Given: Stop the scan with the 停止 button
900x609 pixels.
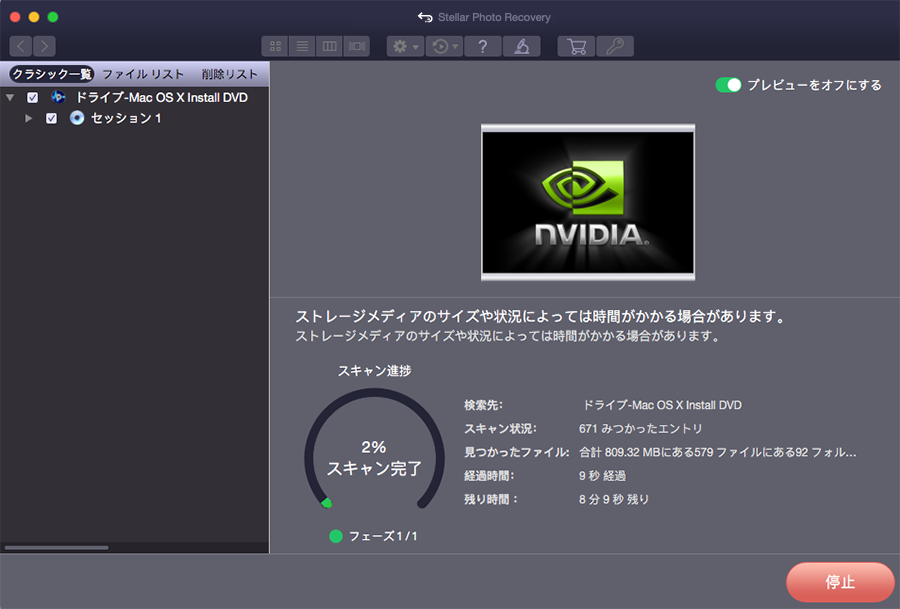Looking at the screenshot, I should pos(840,582).
